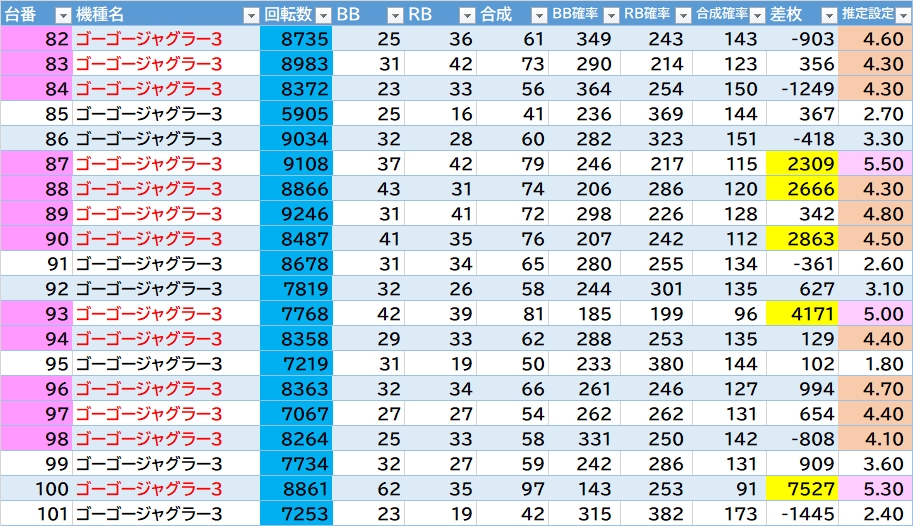Select estimated setting cell 4.60
Viewport: 913px width, 526px height.
(x=875, y=38)
